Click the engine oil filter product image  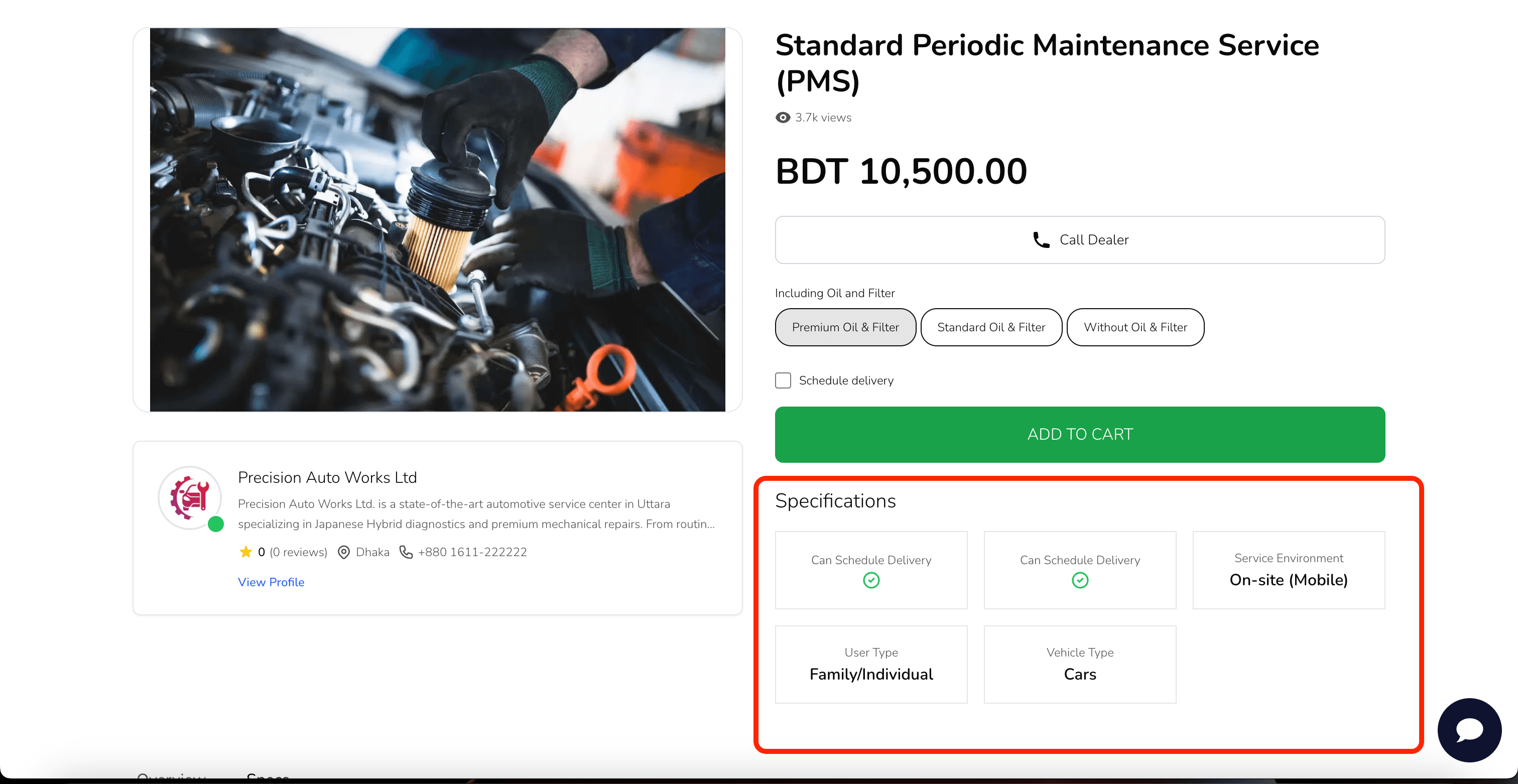[437, 220]
